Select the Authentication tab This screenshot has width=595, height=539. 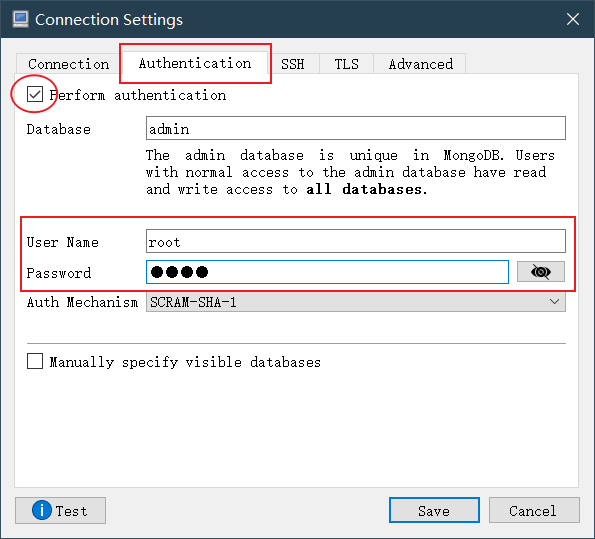pos(195,63)
